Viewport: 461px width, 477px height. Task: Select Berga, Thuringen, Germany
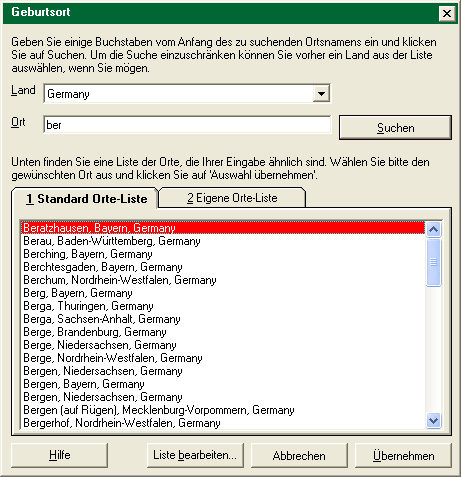[223, 306]
